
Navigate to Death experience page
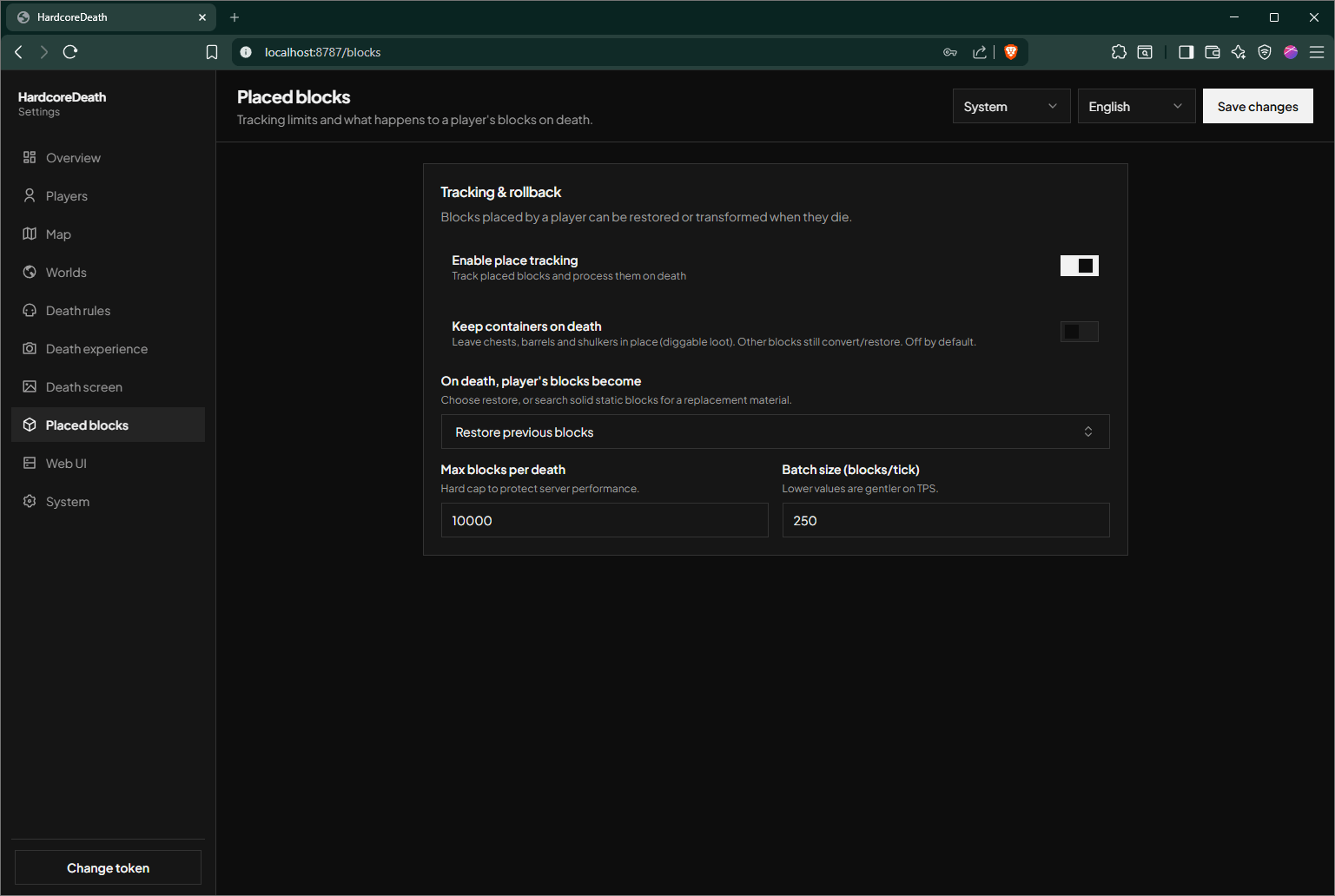pos(108,348)
